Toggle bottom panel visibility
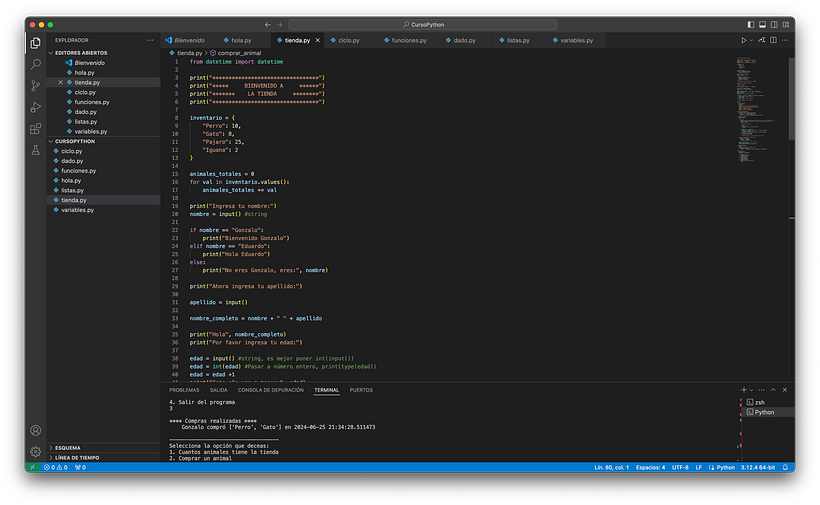Image resolution: width=820 pixels, height=505 pixels. [x=762, y=25]
